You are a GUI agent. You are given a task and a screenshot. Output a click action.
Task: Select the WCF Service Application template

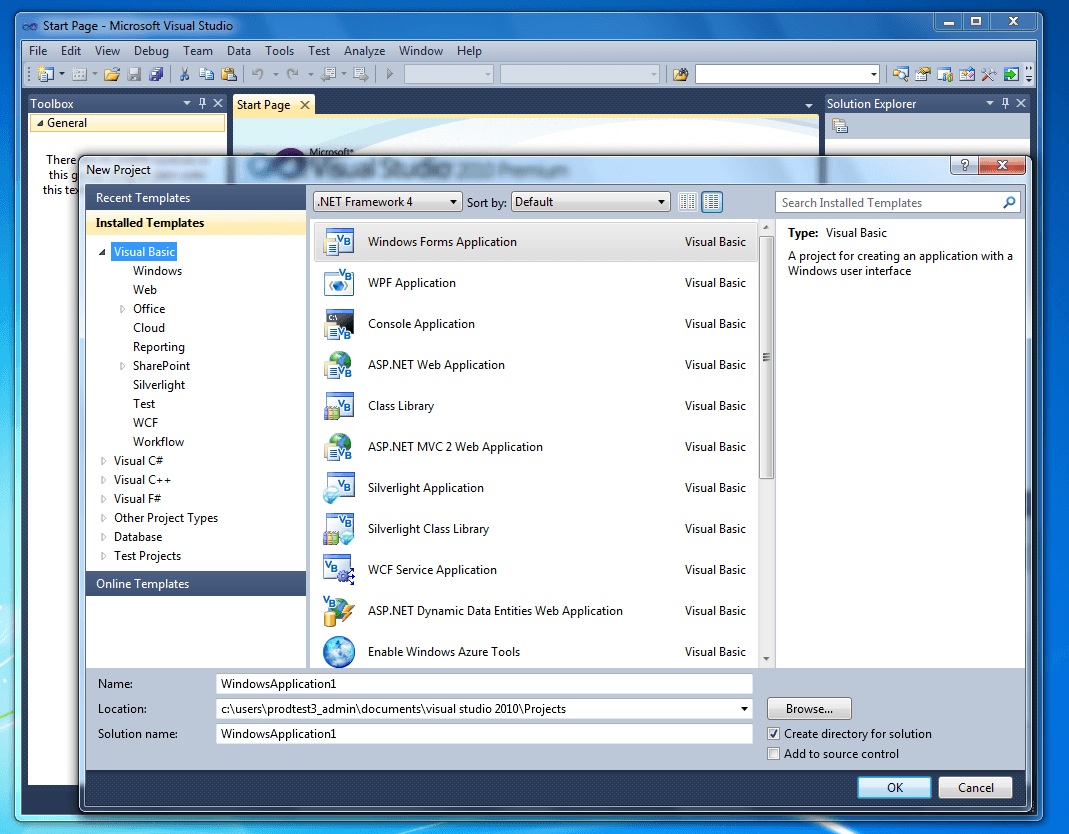[535, 569]
